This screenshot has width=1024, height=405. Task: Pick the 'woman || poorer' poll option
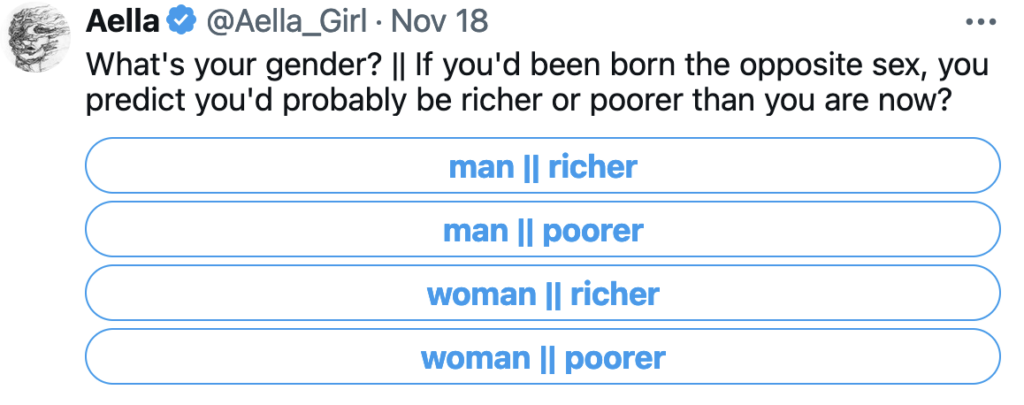543,358
